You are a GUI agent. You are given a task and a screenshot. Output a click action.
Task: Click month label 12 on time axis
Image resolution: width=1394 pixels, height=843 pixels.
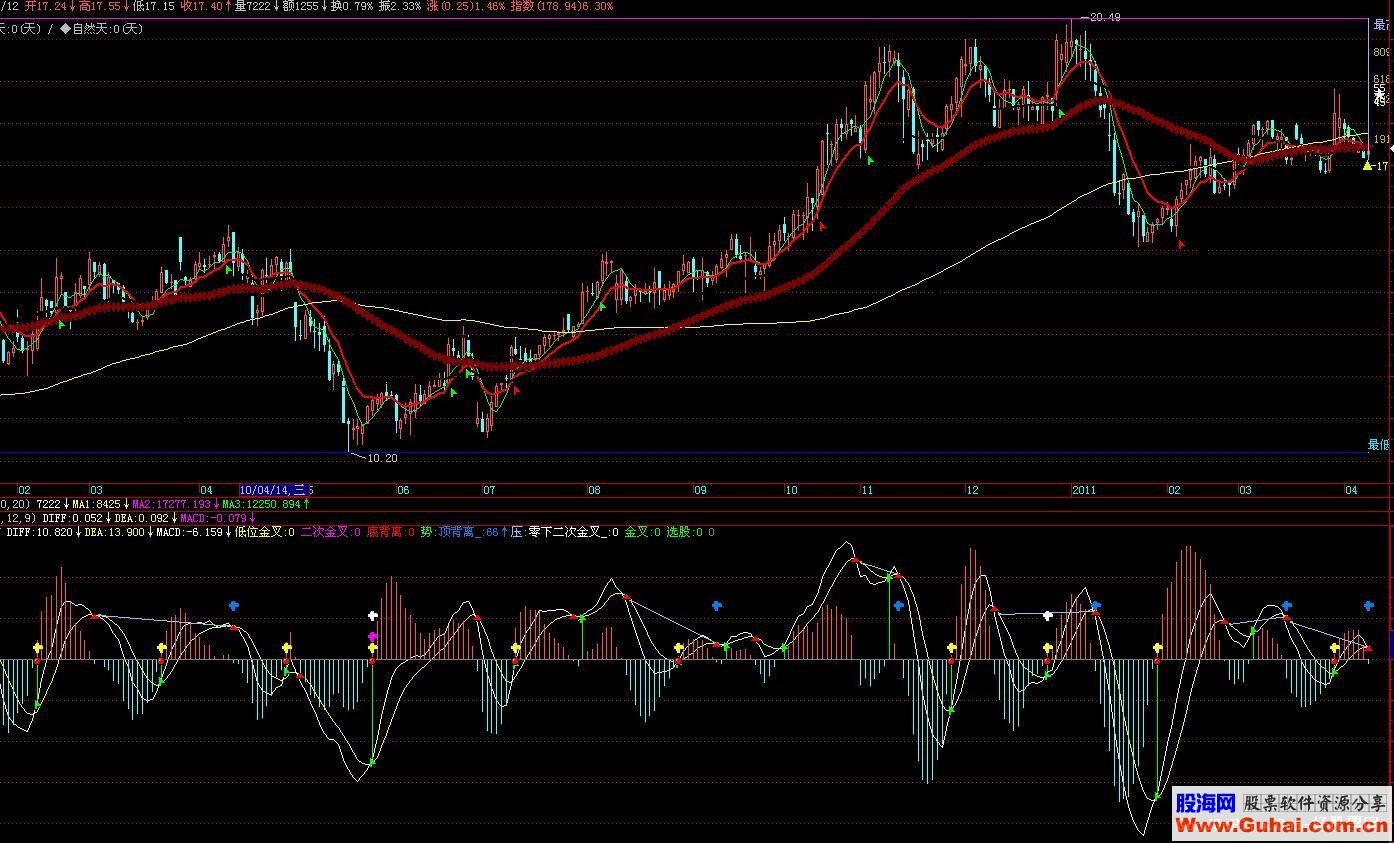click(972, 490)
